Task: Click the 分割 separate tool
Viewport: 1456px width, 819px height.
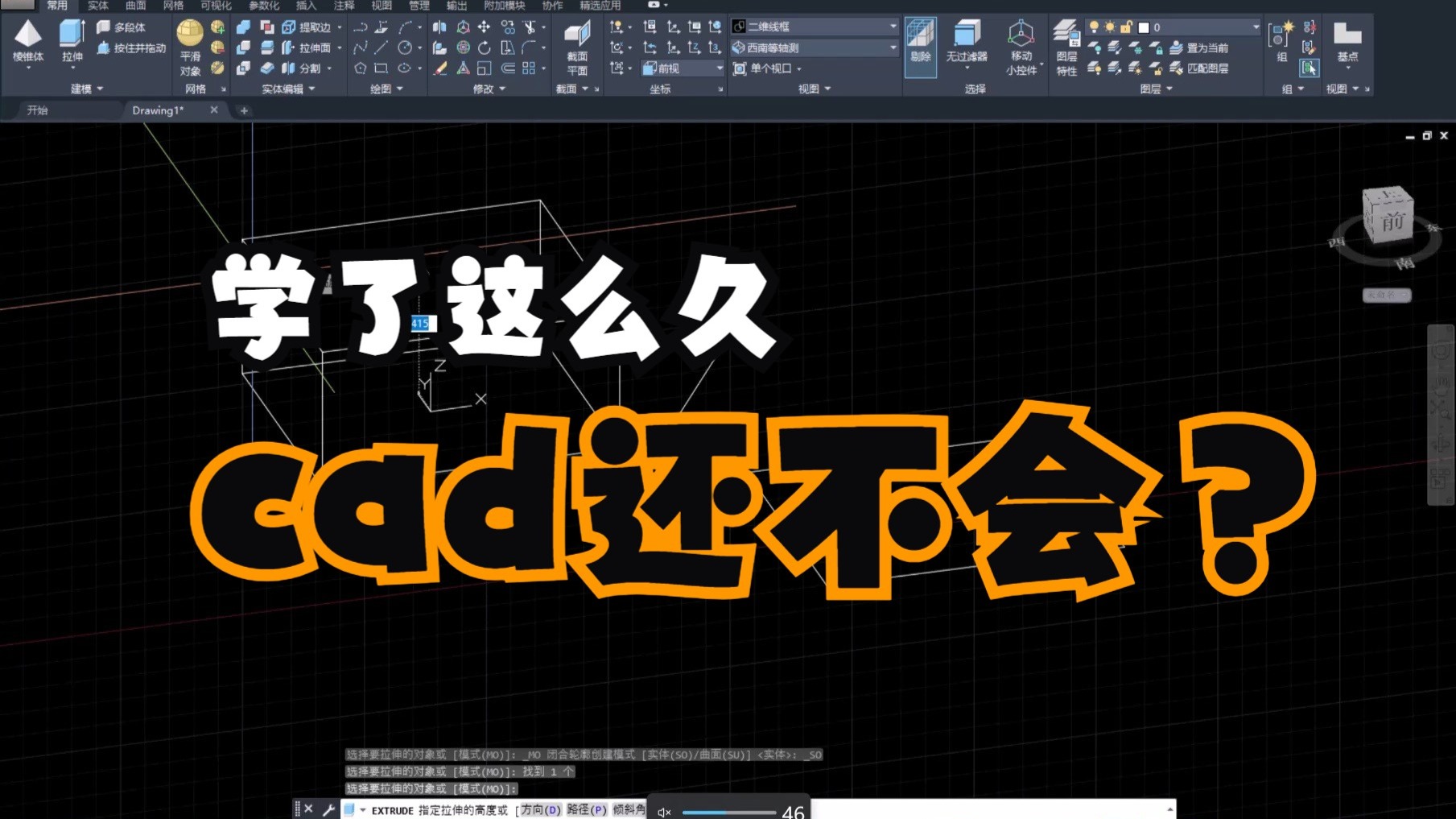Action: (301, 68)
